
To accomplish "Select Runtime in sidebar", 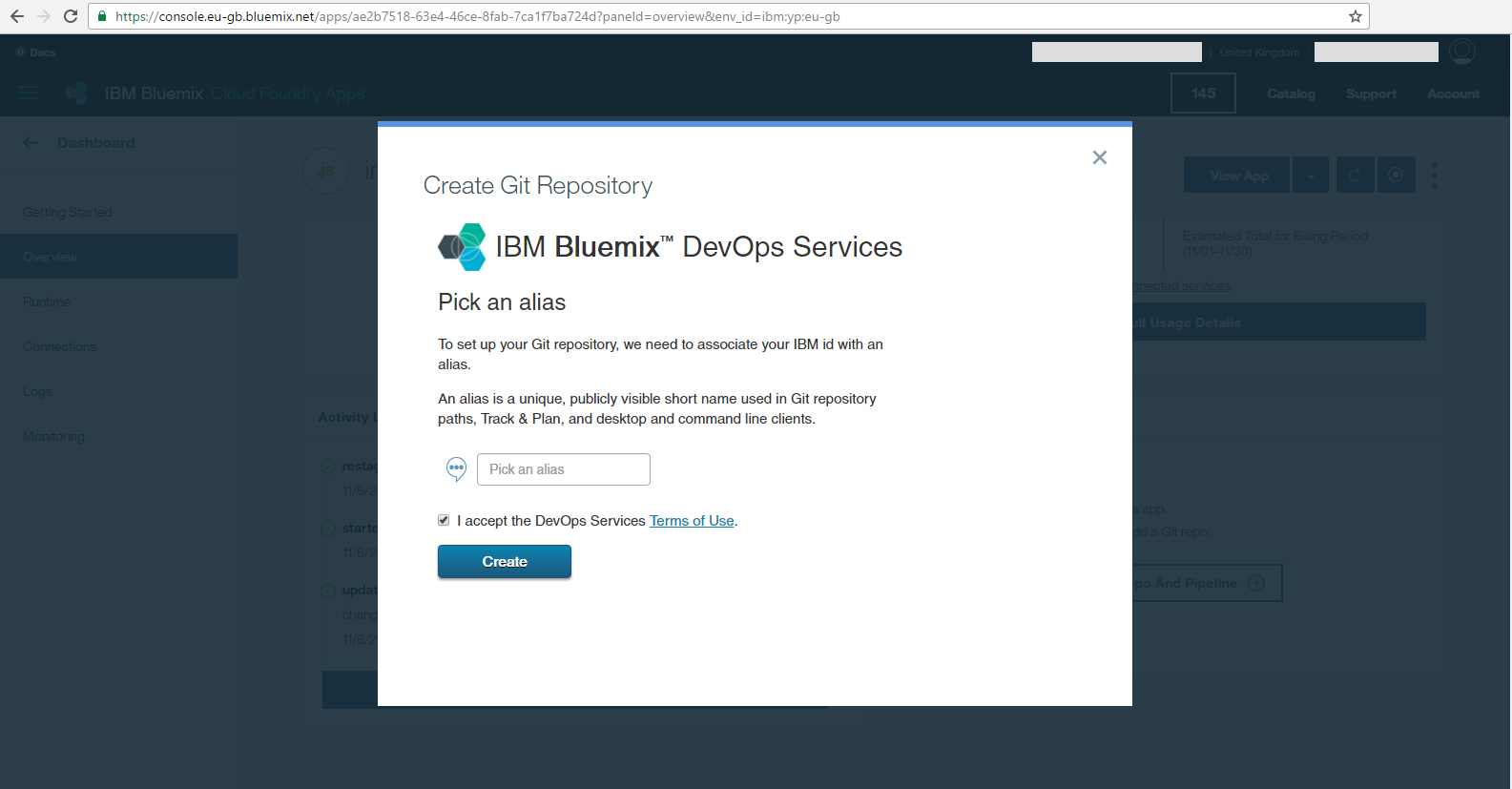I will tap(47, 301).
